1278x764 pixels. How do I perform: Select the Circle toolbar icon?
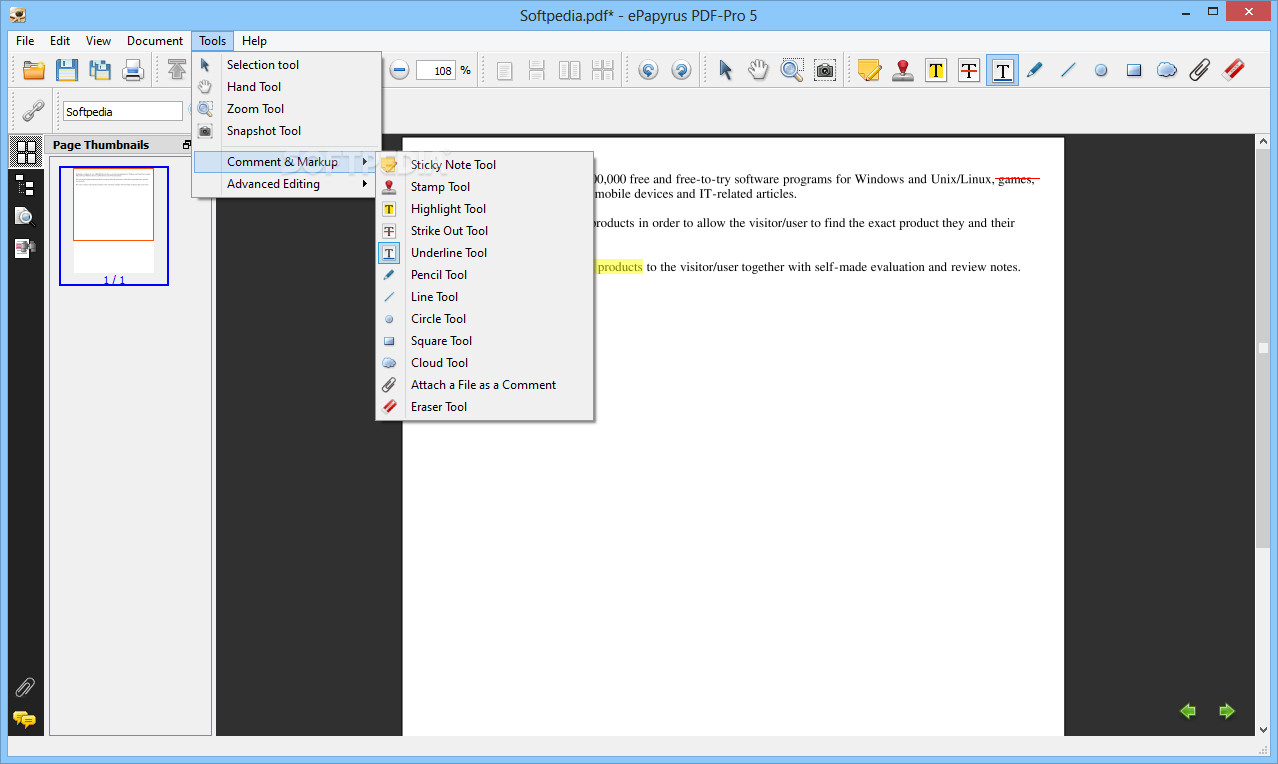tap(1101, 70)
